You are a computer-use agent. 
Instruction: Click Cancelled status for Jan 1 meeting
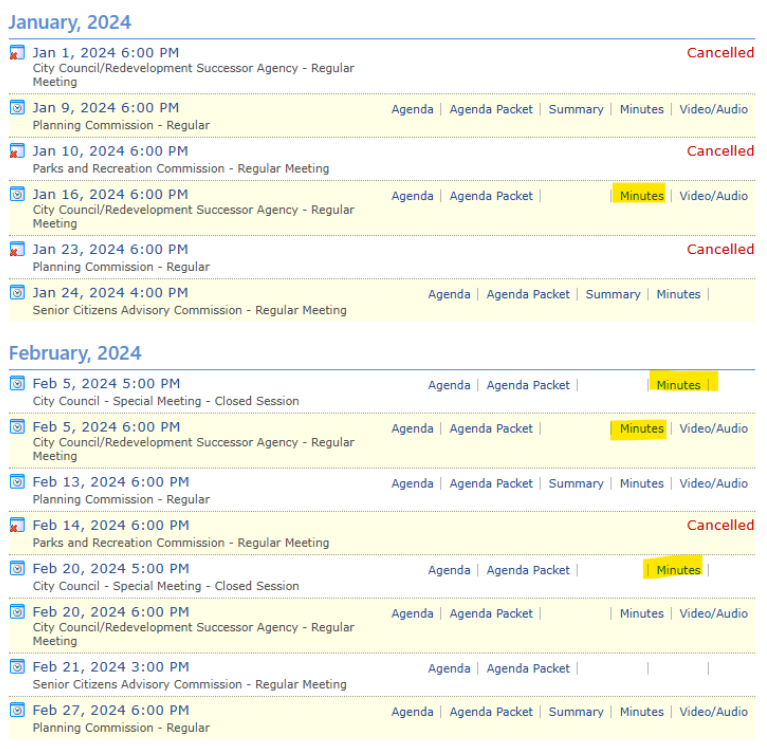(x=720, y=52)
